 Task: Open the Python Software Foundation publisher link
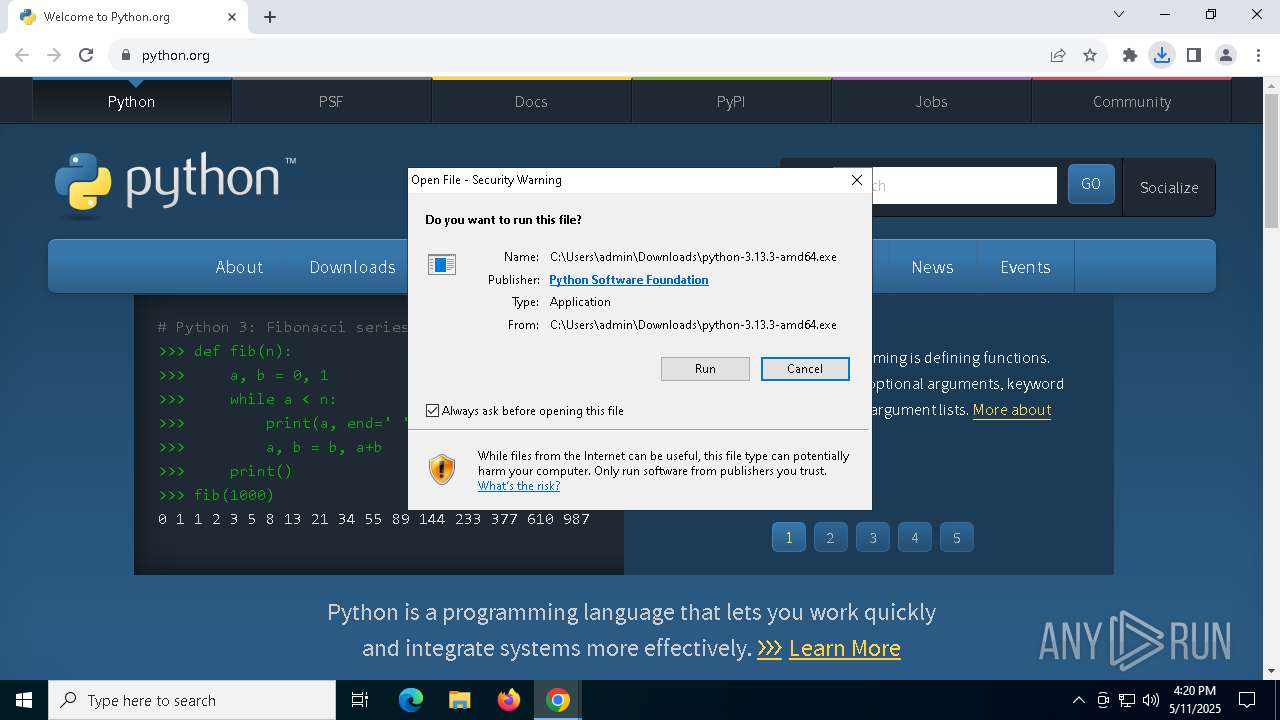[x=629, y=280]
